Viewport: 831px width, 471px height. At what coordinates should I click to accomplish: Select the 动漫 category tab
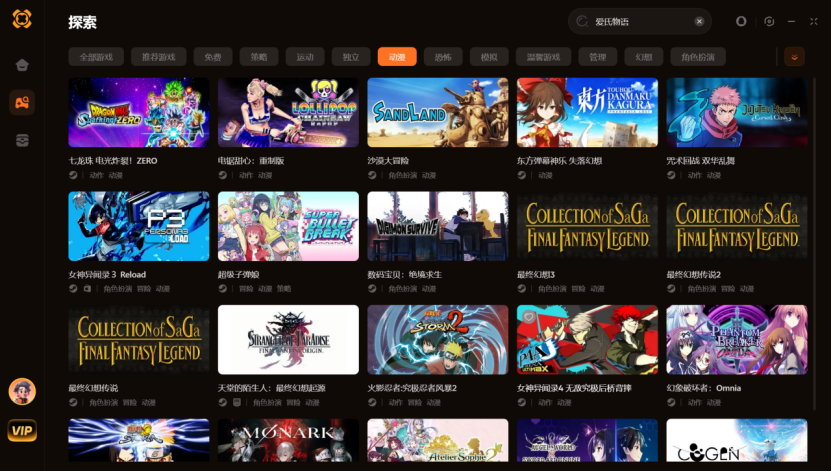click(x=397, y=57)
